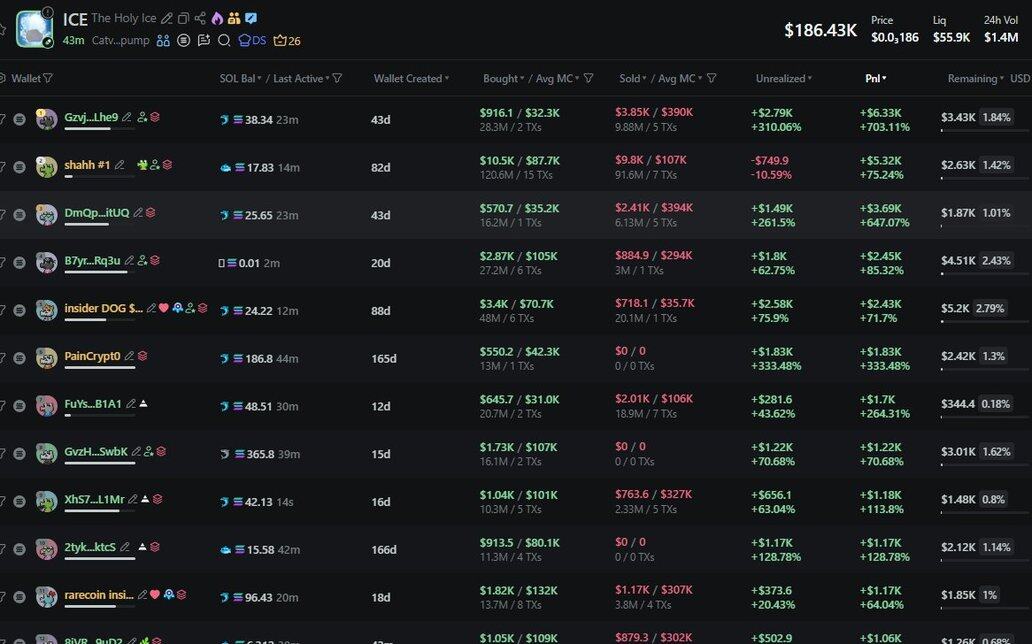
Task: Expand the Remaining column sort dropdown
Action: [976, 78]
